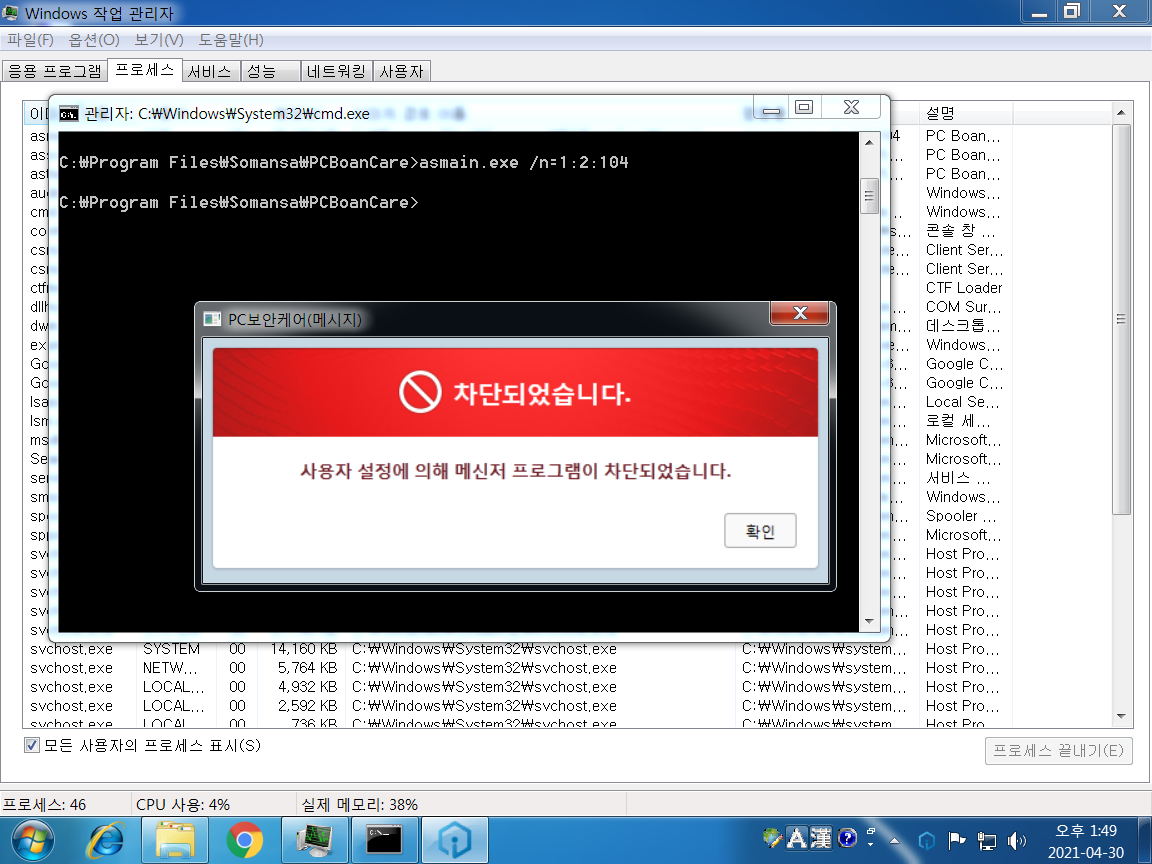Screen dimensions: 1152x864
Task: Click the cmd window scroll down arrow
Action: pos(869,622)
